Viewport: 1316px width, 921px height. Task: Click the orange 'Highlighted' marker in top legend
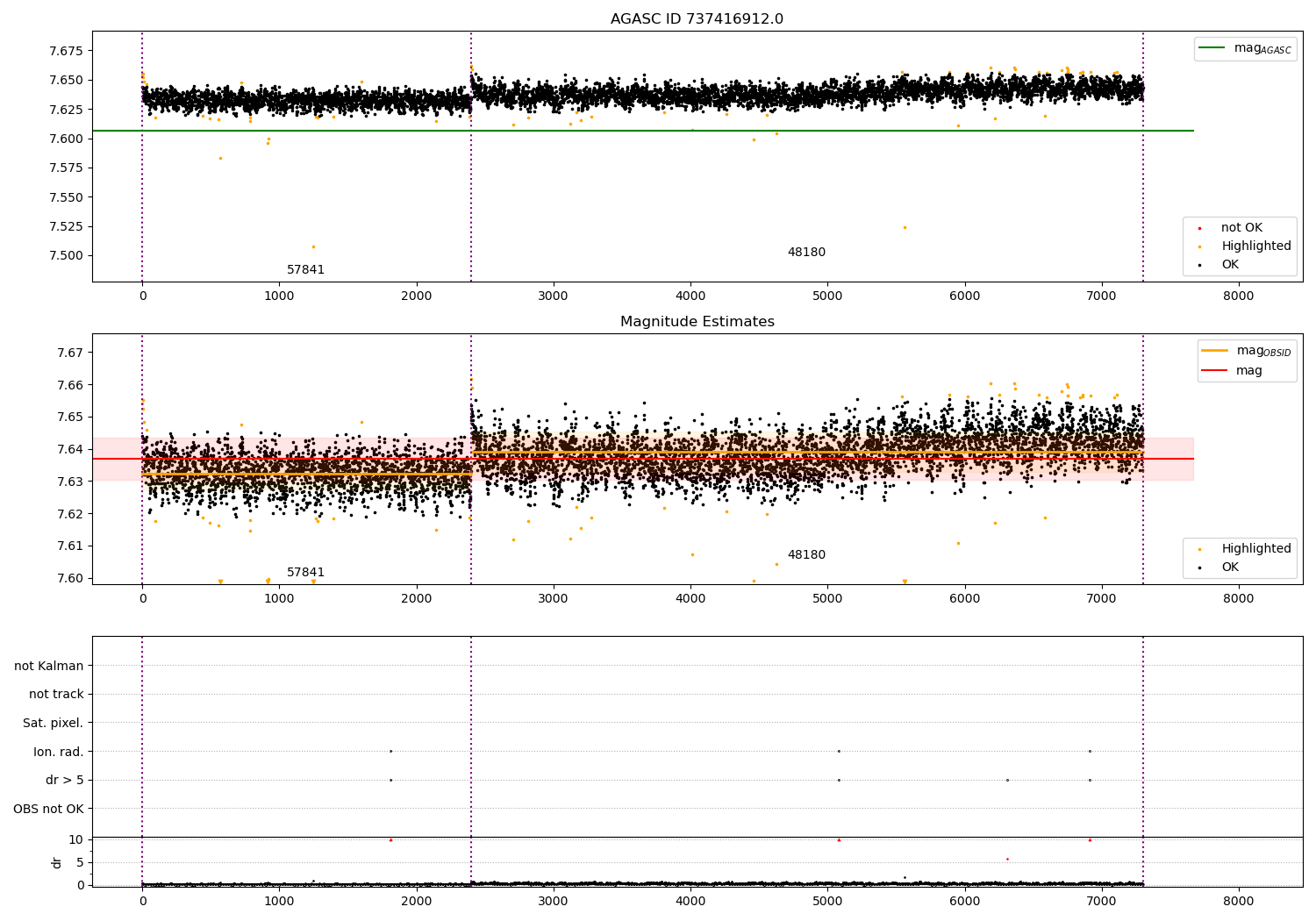[x=1199, y=246]
